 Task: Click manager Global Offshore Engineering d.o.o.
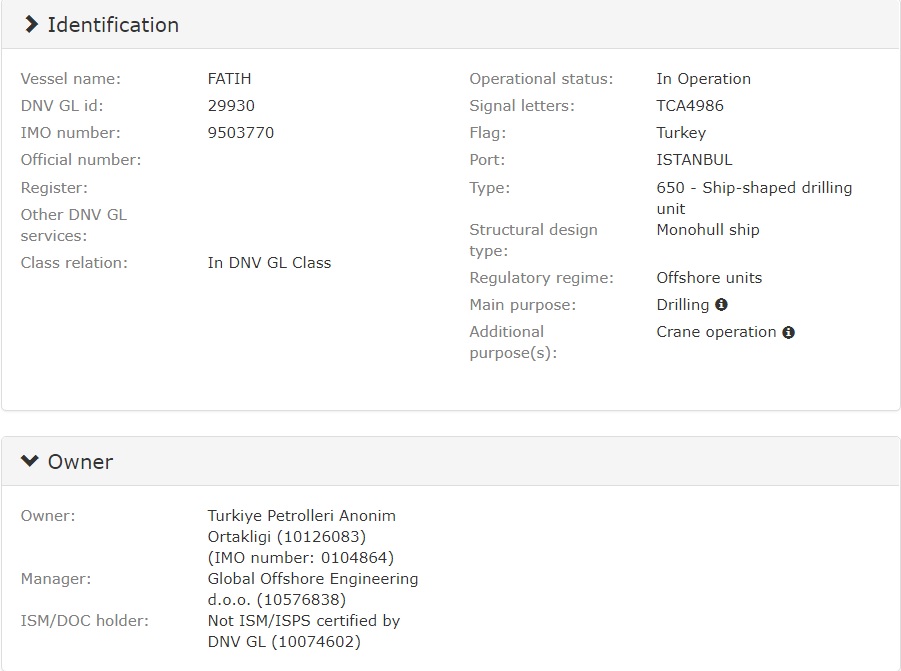pyautogui.click(x=312, y=589)
